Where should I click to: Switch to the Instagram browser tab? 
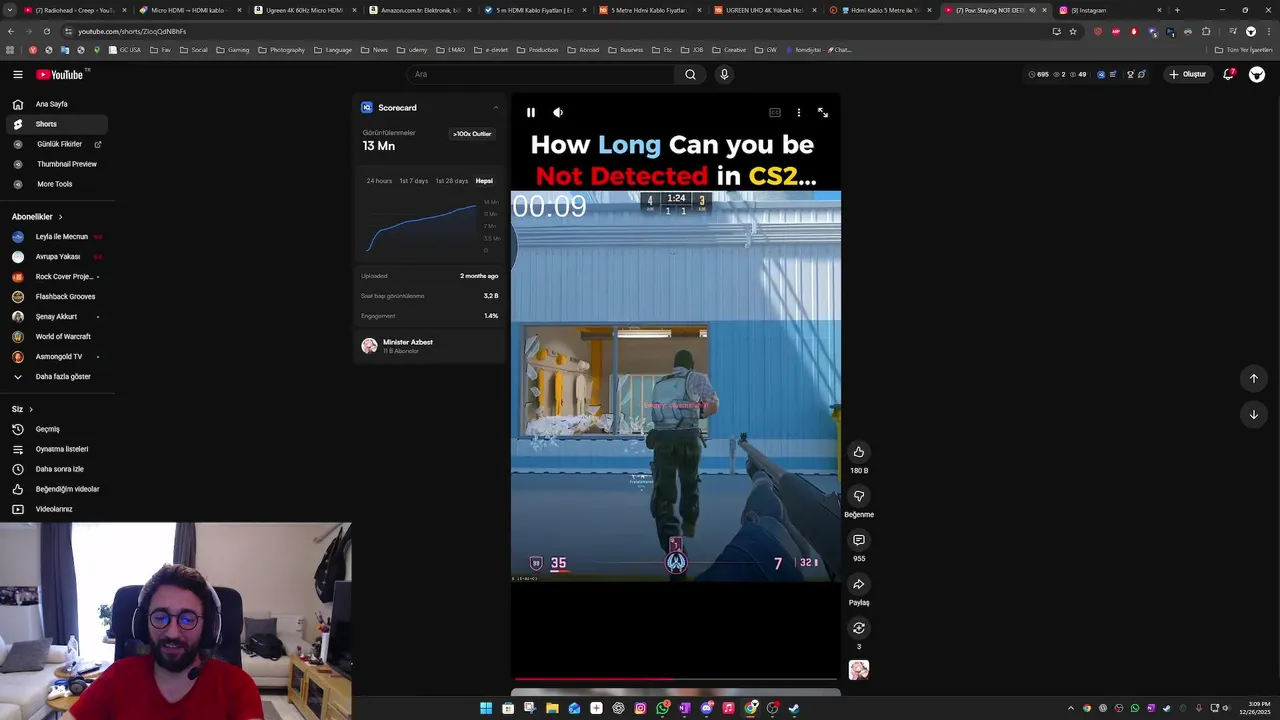coord(1108,10)
